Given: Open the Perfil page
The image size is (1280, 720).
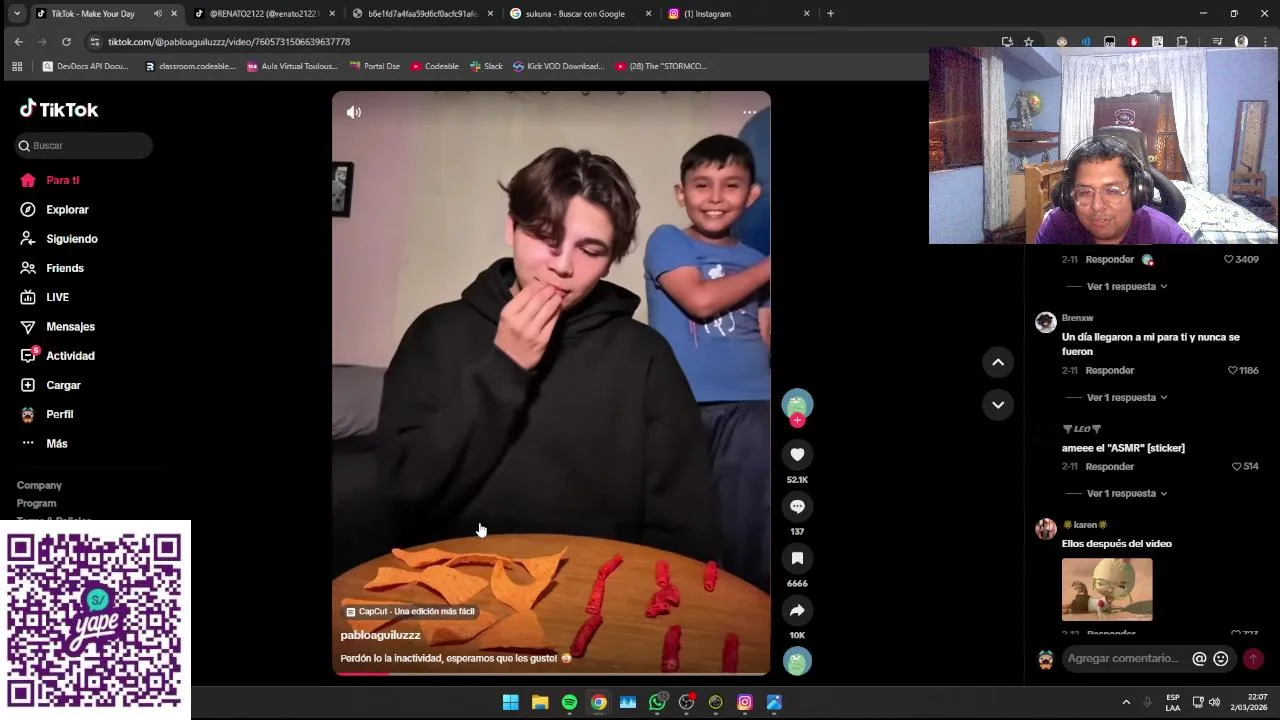Looking at the screenshot, I should [x=59, y=414].
